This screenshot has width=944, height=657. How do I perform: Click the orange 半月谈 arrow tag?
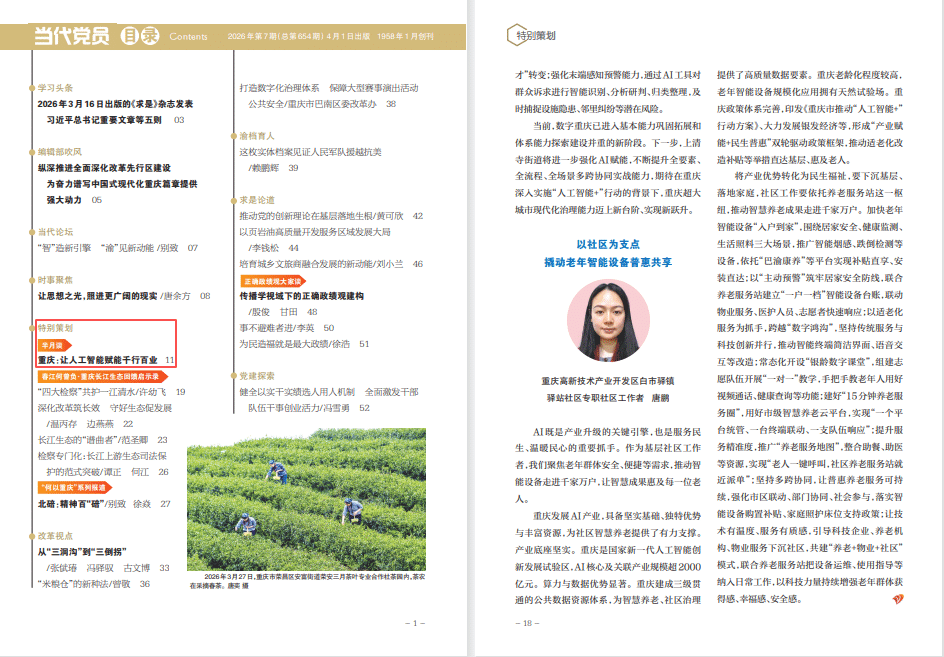click(x=54, y=345)
